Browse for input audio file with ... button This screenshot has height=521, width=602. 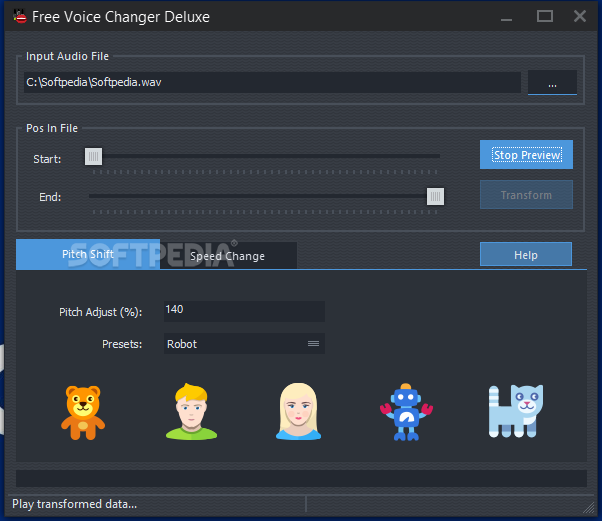552,83
